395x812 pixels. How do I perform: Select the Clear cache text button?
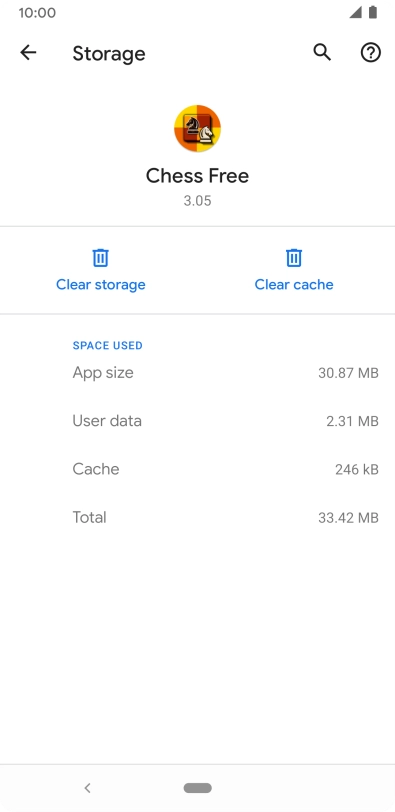coord(294,284)
